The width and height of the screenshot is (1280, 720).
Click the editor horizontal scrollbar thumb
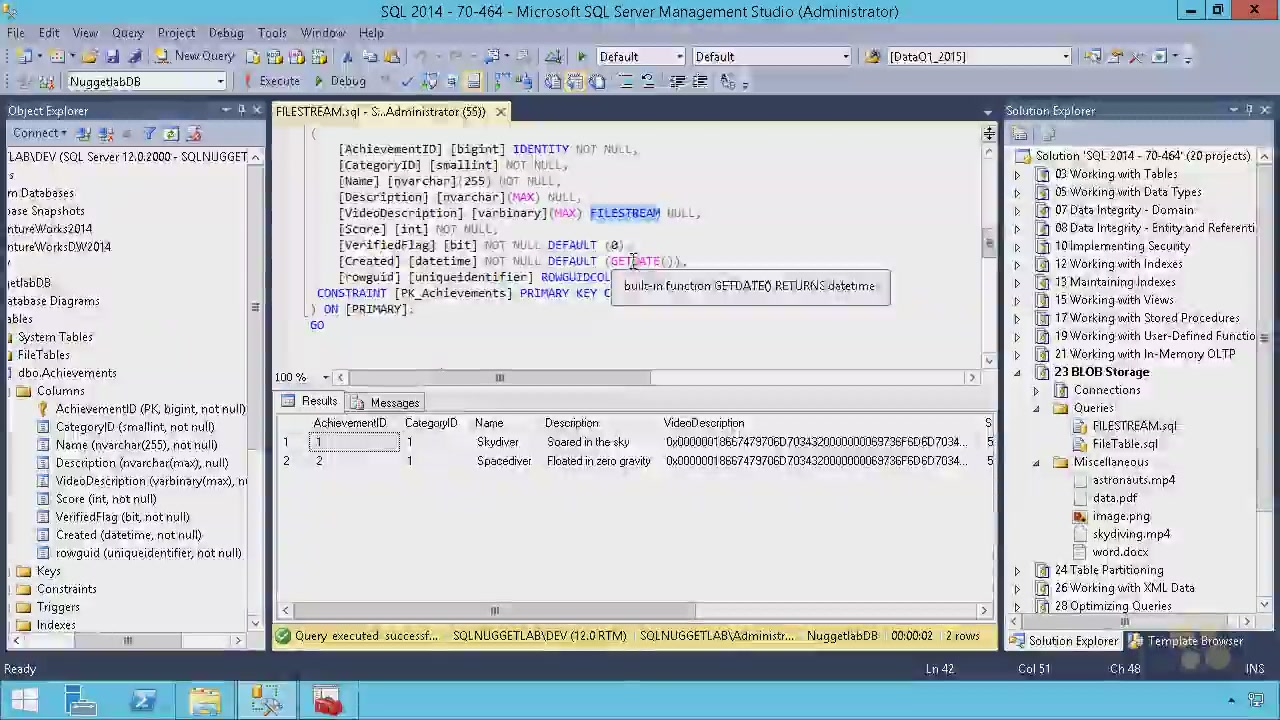[x=500, y=377]
